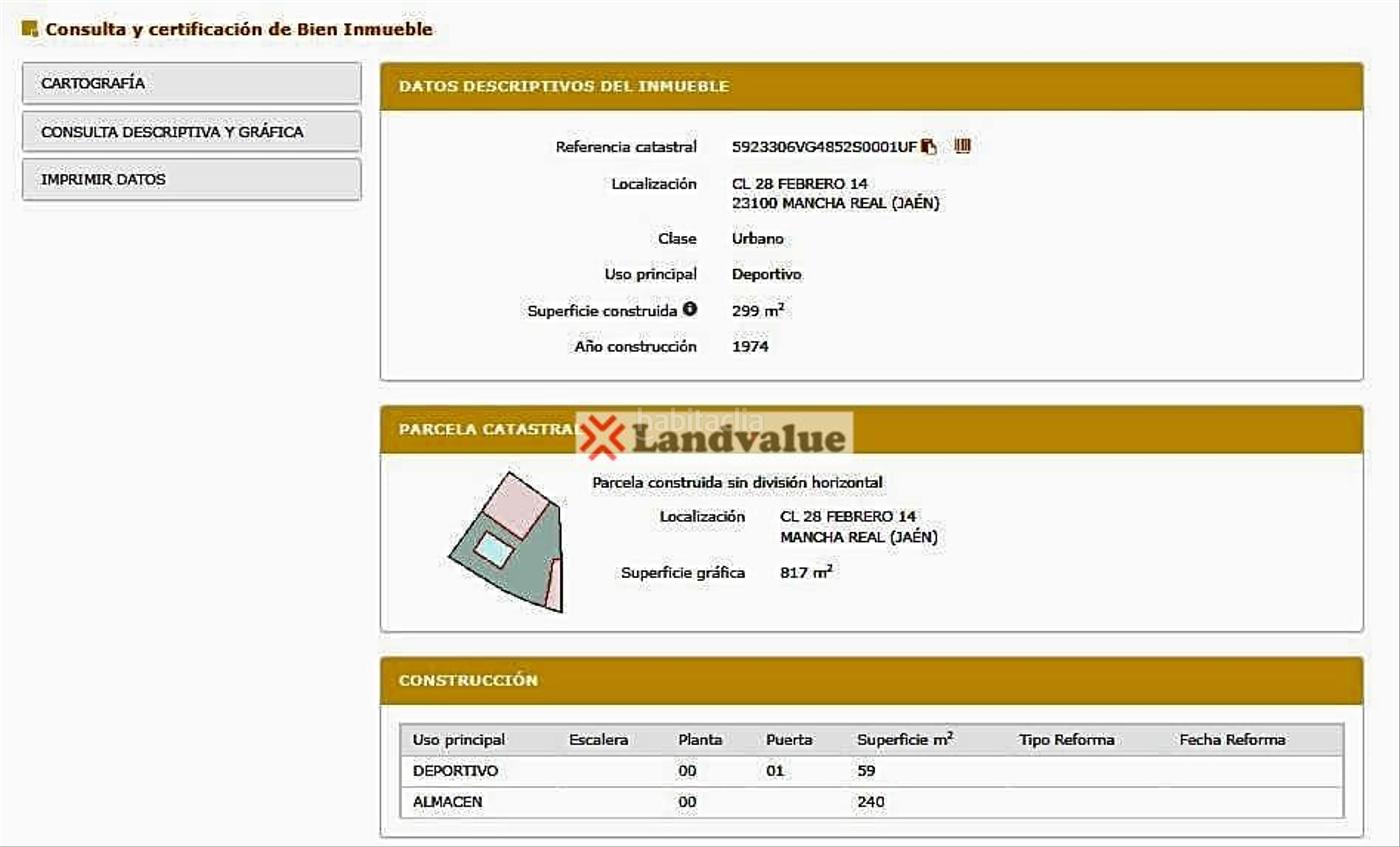
Task: Click the square icon before the page title
Action: (29, 29)
